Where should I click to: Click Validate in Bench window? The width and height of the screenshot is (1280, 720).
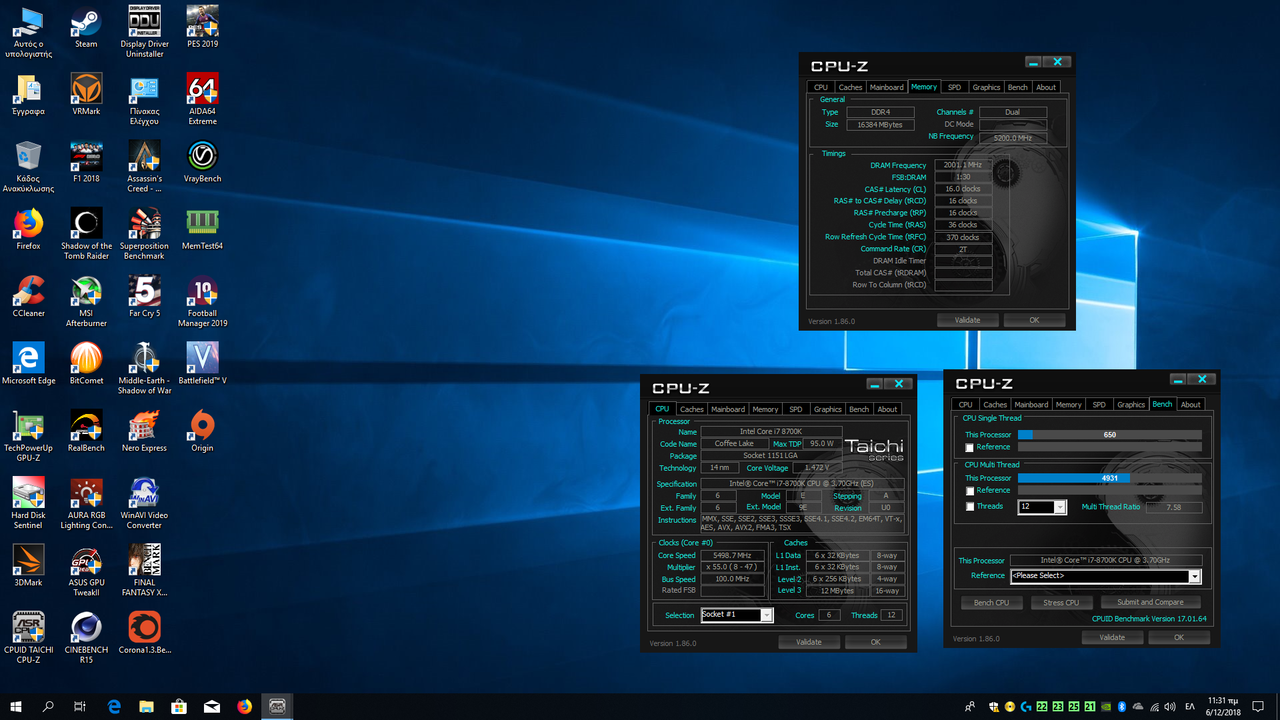(1111, 637)
